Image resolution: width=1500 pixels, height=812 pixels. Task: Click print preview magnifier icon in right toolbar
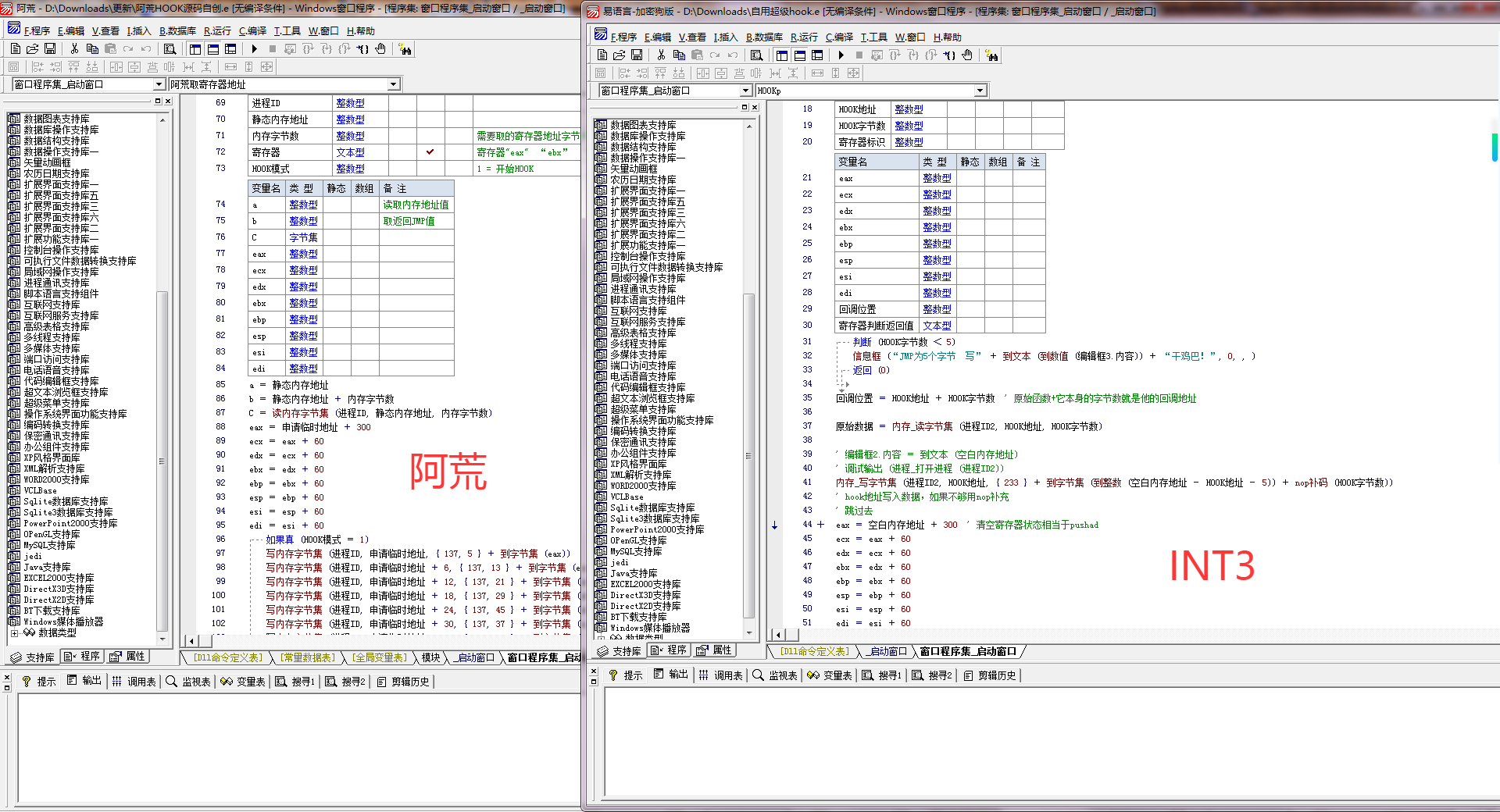click(x=756, y=55)
